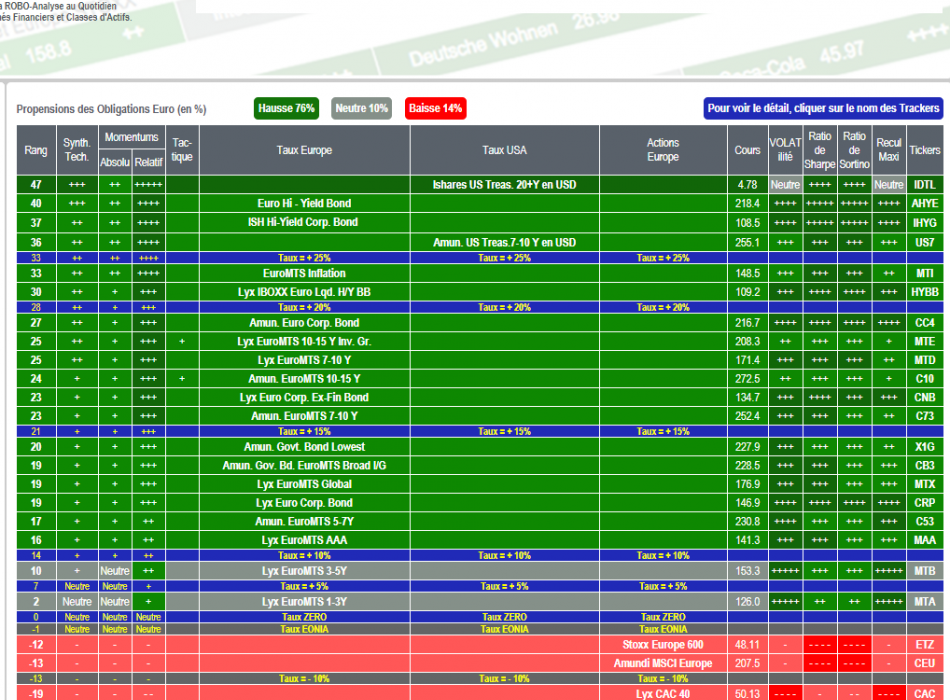Open Amun. US Treas.7-10 Y en USD
This screenshot has width=950, height=700.
click(504, 242)
